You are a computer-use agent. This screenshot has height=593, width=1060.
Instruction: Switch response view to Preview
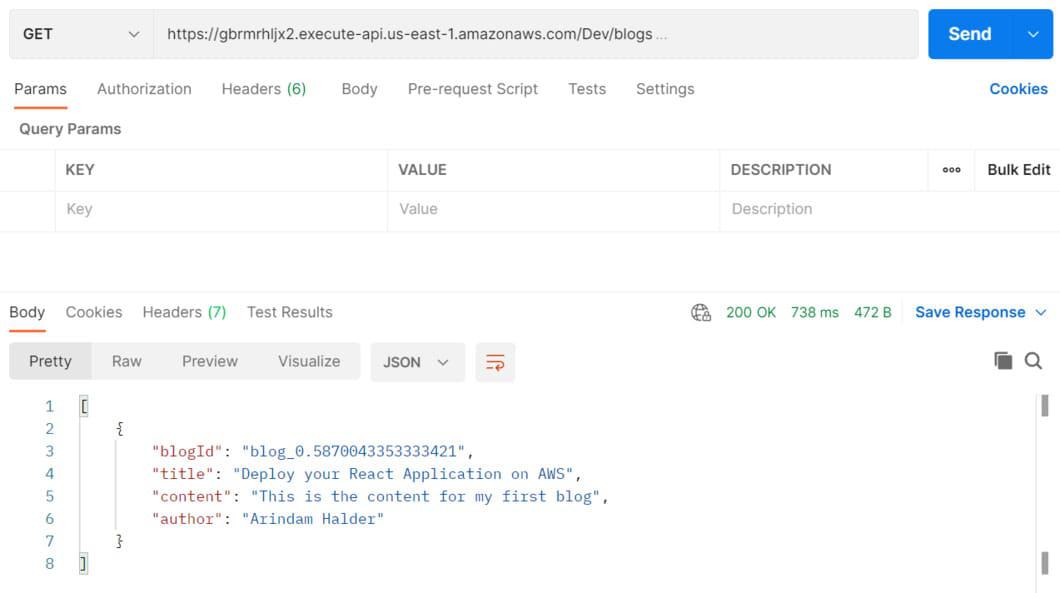pos(209,361)
